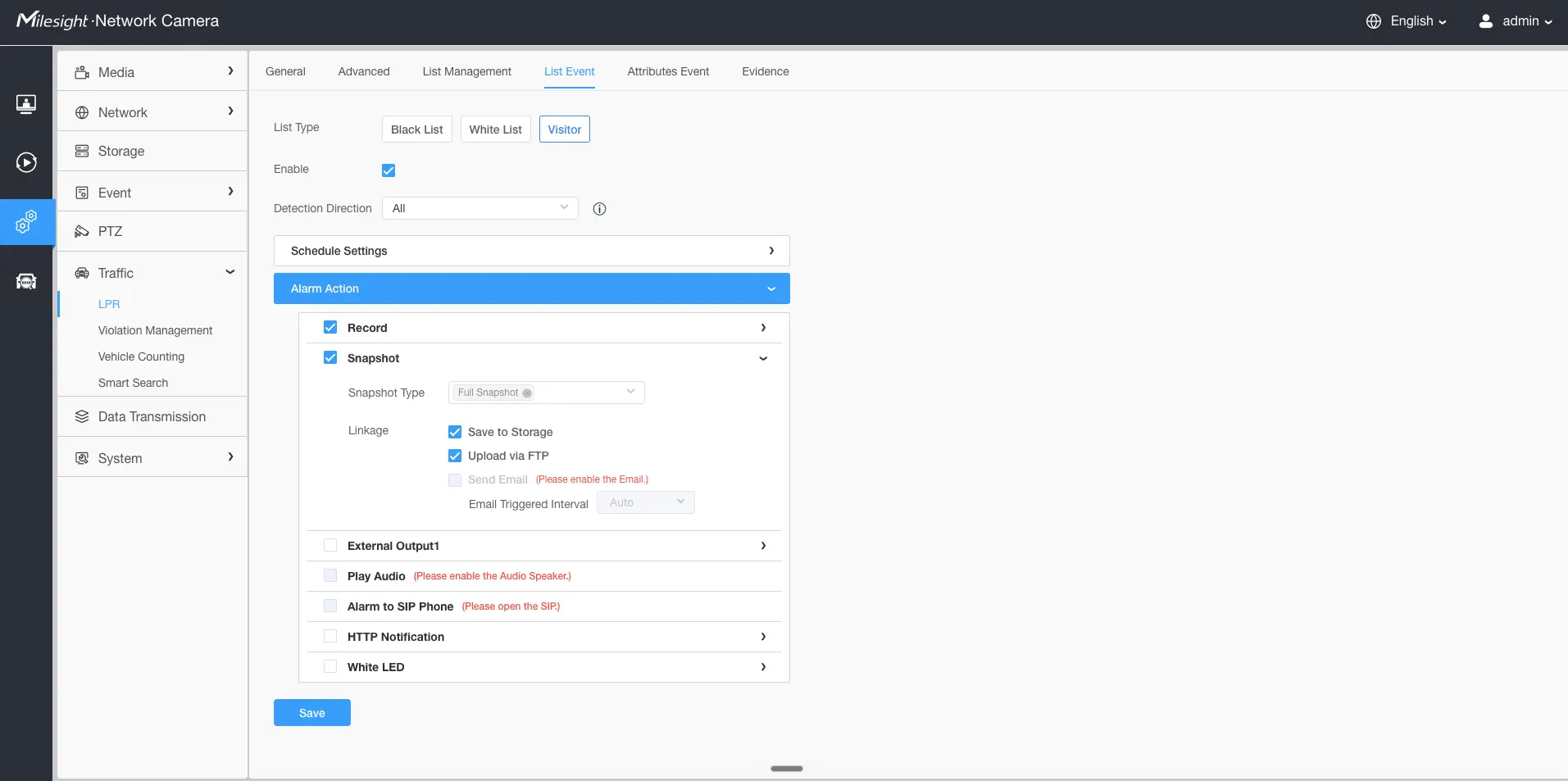Image resolution: width=1568 pixels, height=781 pixels.
Task: Uncheck Save to Storage linkage
Action: (455, 432)
